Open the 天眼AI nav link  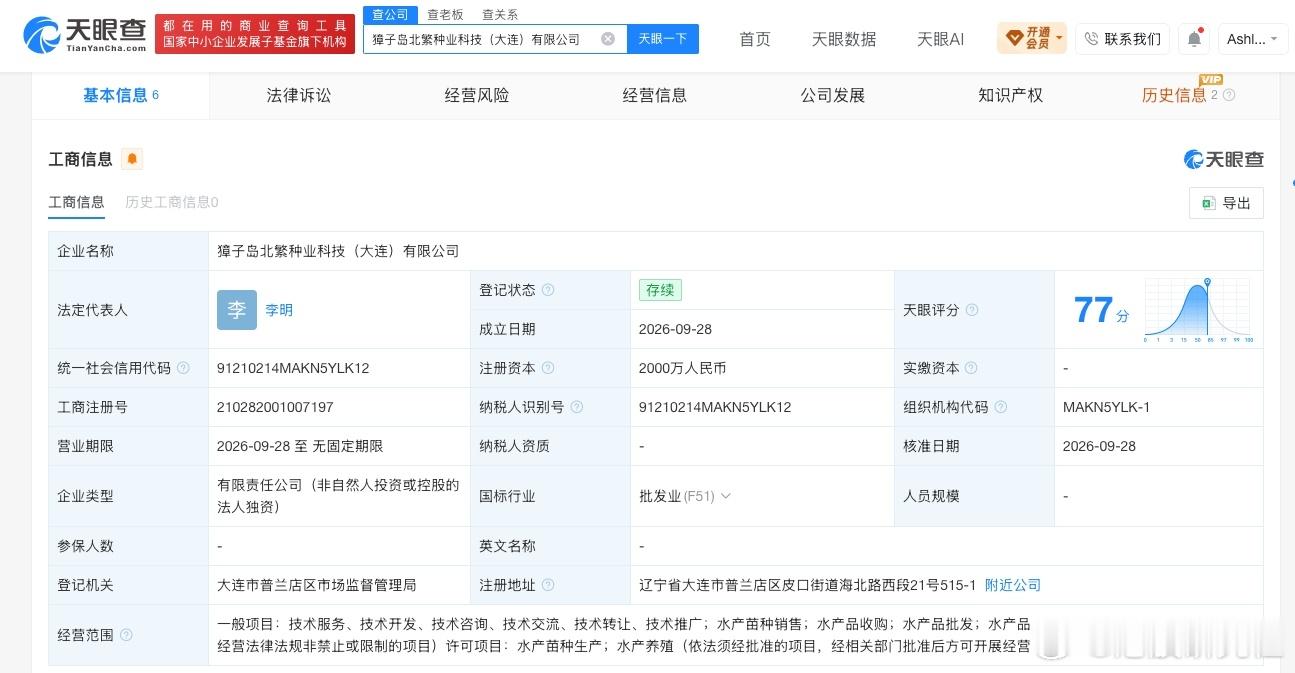click(940, 39)
